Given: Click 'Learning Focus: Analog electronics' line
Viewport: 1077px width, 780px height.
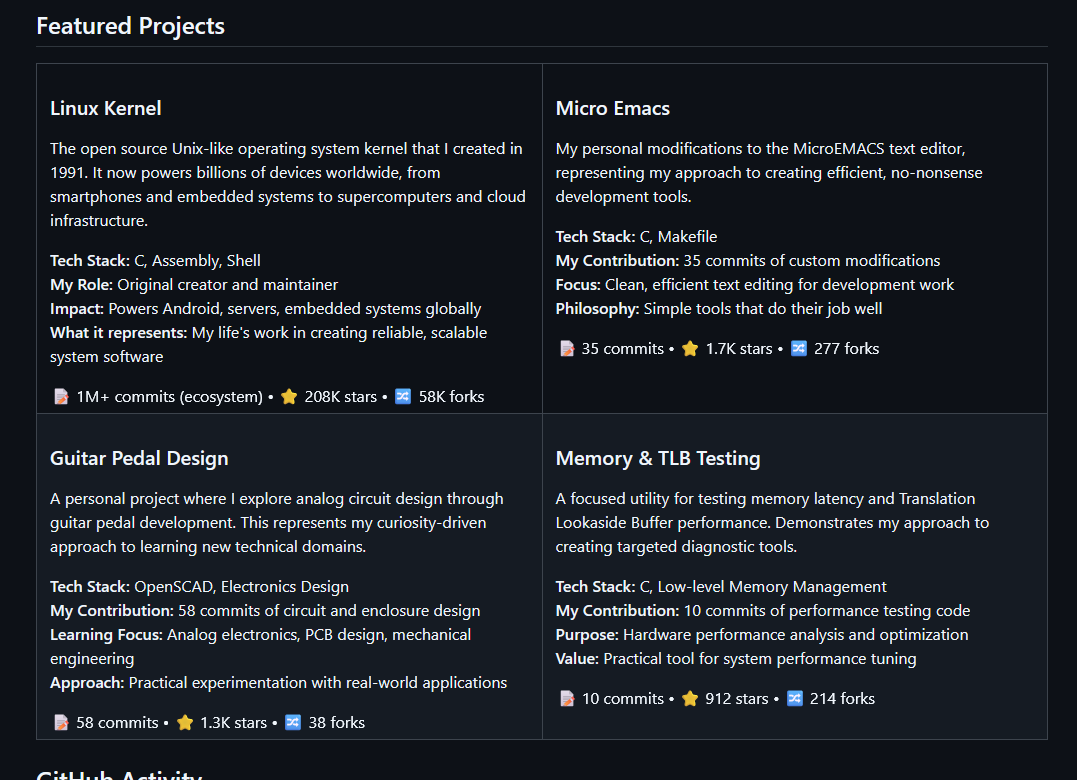Looking at the screenshot, I should 261,647.
